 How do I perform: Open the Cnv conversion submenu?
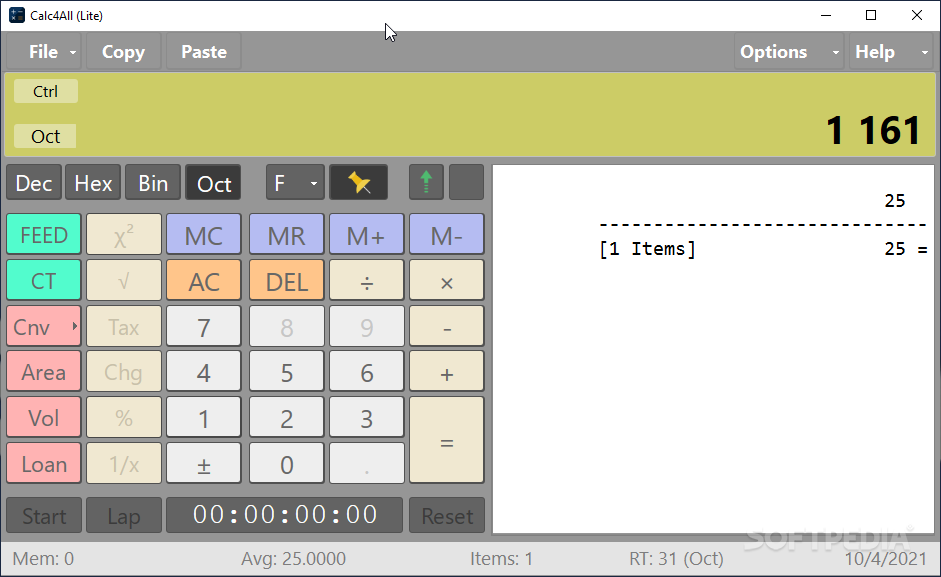pyautogui.click(x=43, y=326)
